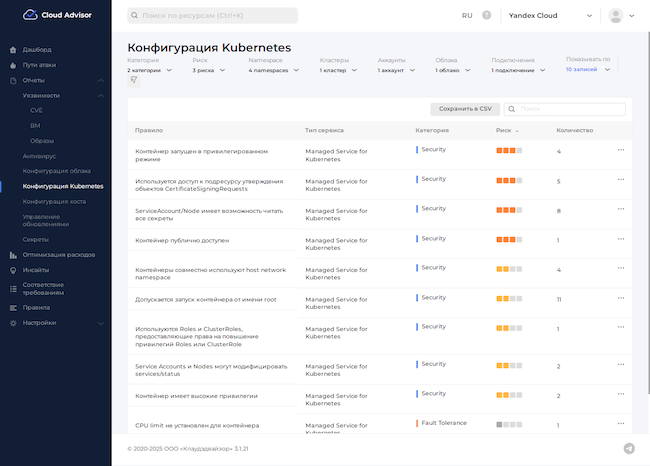Image resolution: width=650 pixels, height=466 pixels.
Task: Open Образы vulnerabilities page
Action: coord(42,141)
